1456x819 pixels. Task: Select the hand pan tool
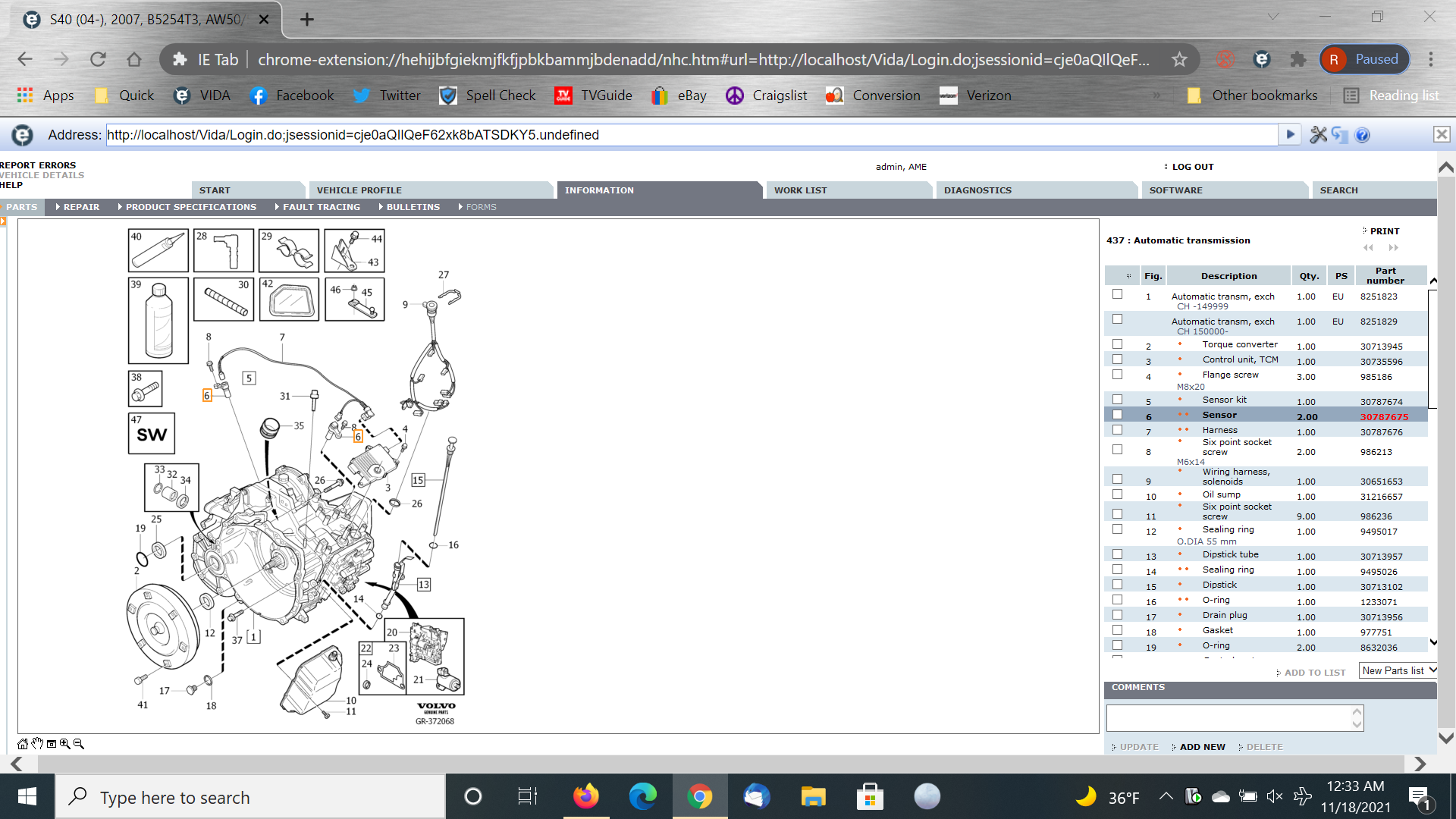click(x=37, y=744)
